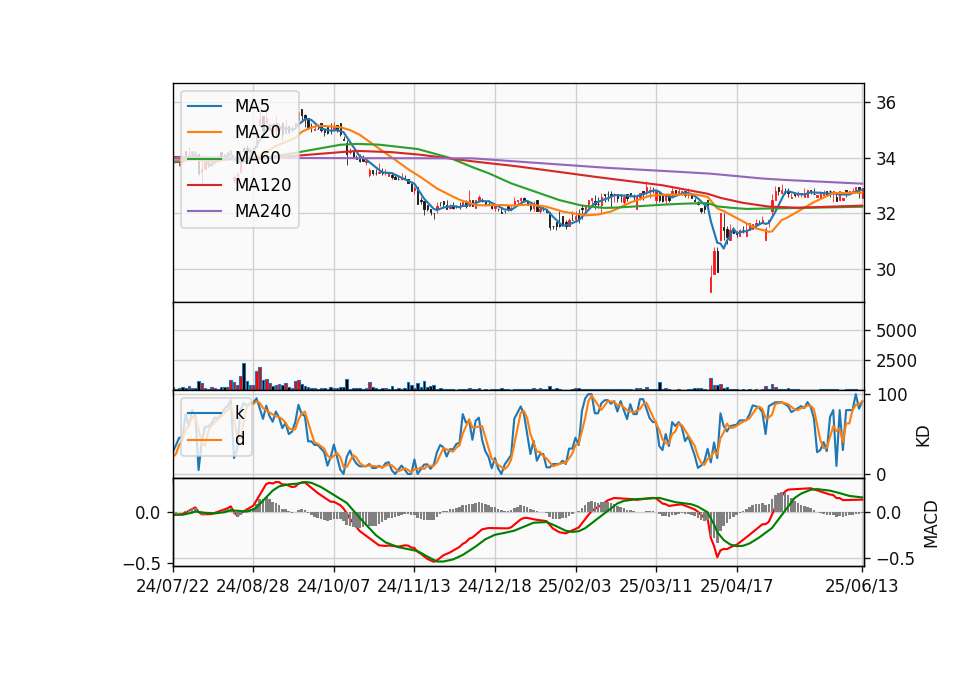960x690 pixels.
Task: Click the k legend label in KD panel
Action: coord(239,413)
